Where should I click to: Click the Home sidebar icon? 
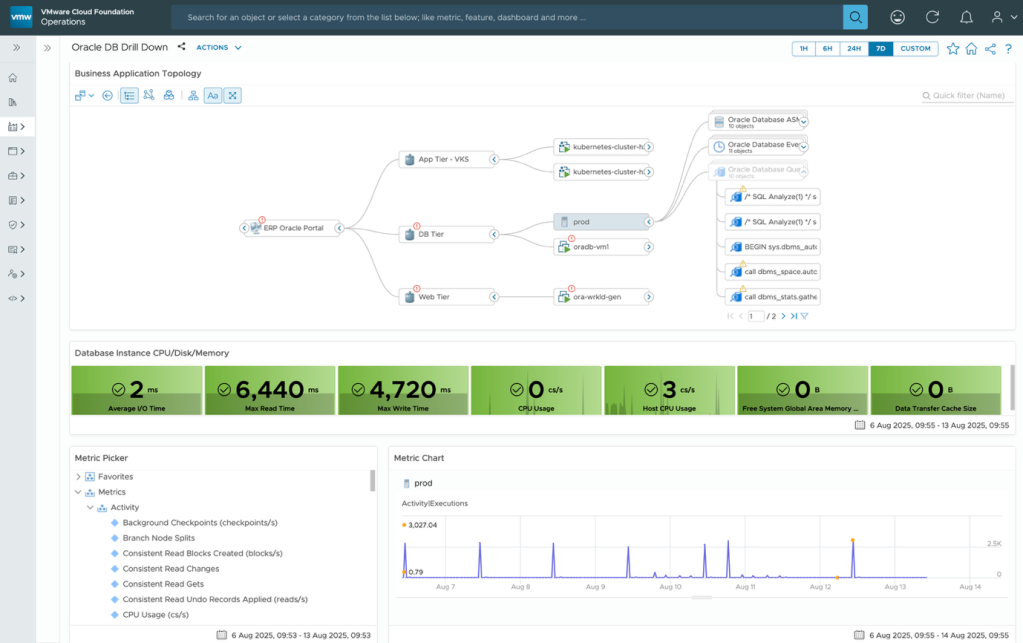click(x=13, y=78)
